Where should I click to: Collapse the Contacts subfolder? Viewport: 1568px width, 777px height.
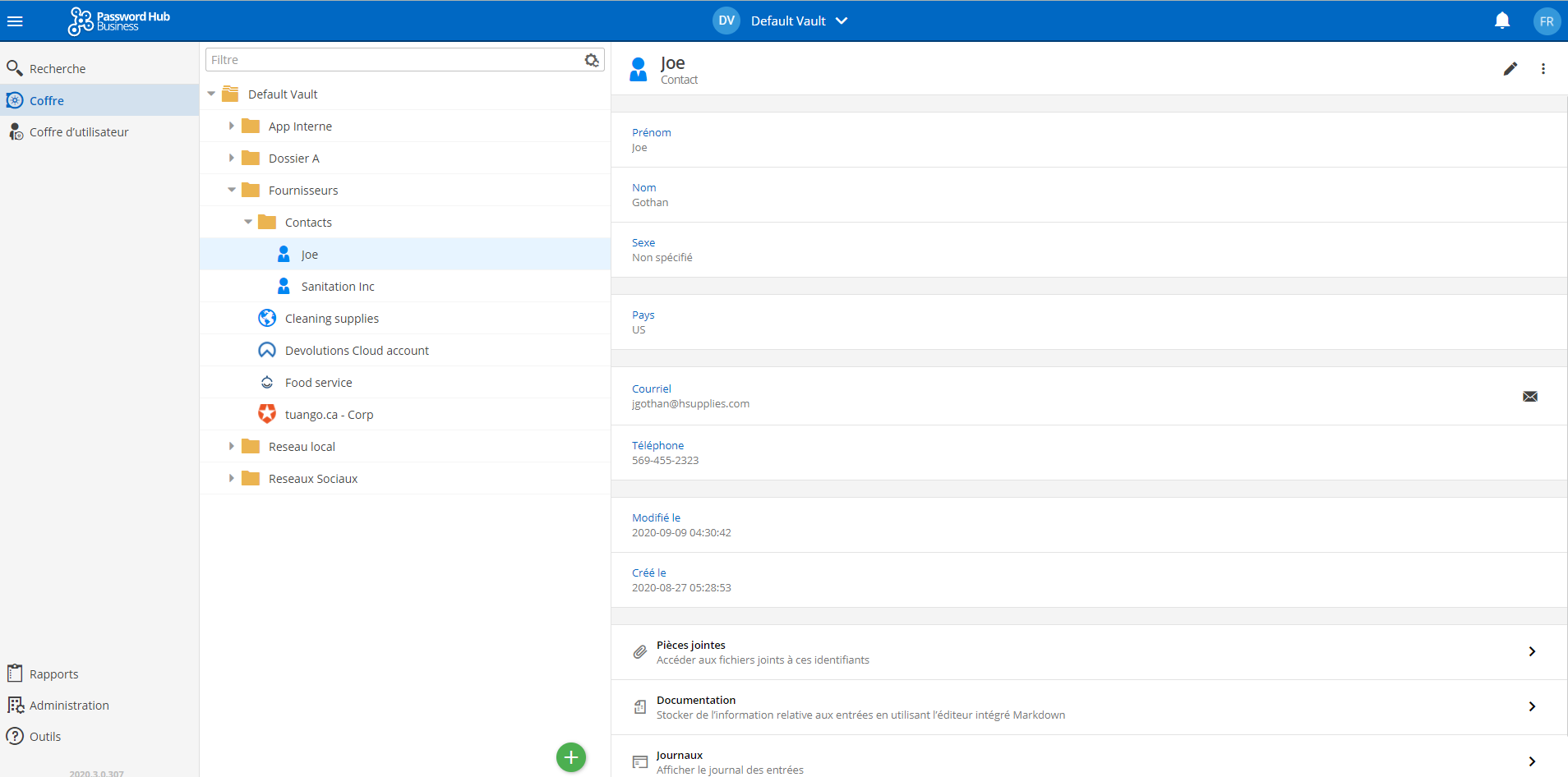click(x=248, y=223)
